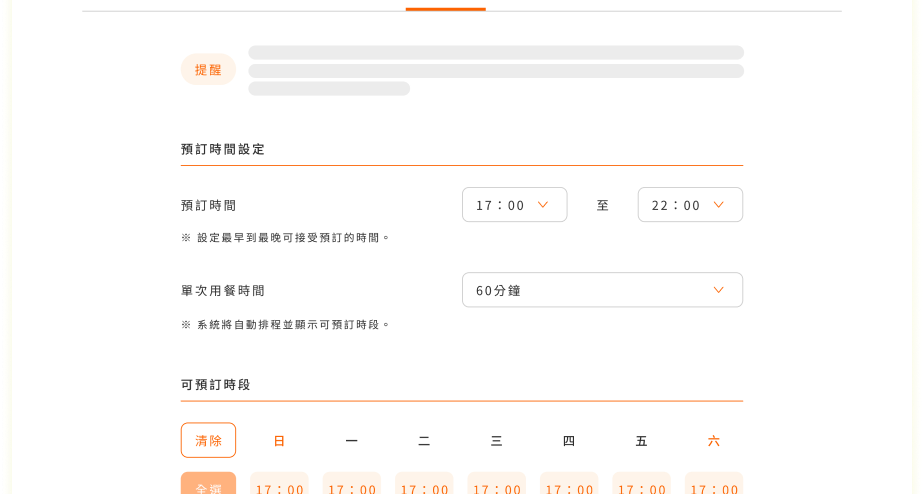This screenshot has height=494, width=924.
Task: Toggle the 17:00 slot under 一
Action: click(352, 485)
